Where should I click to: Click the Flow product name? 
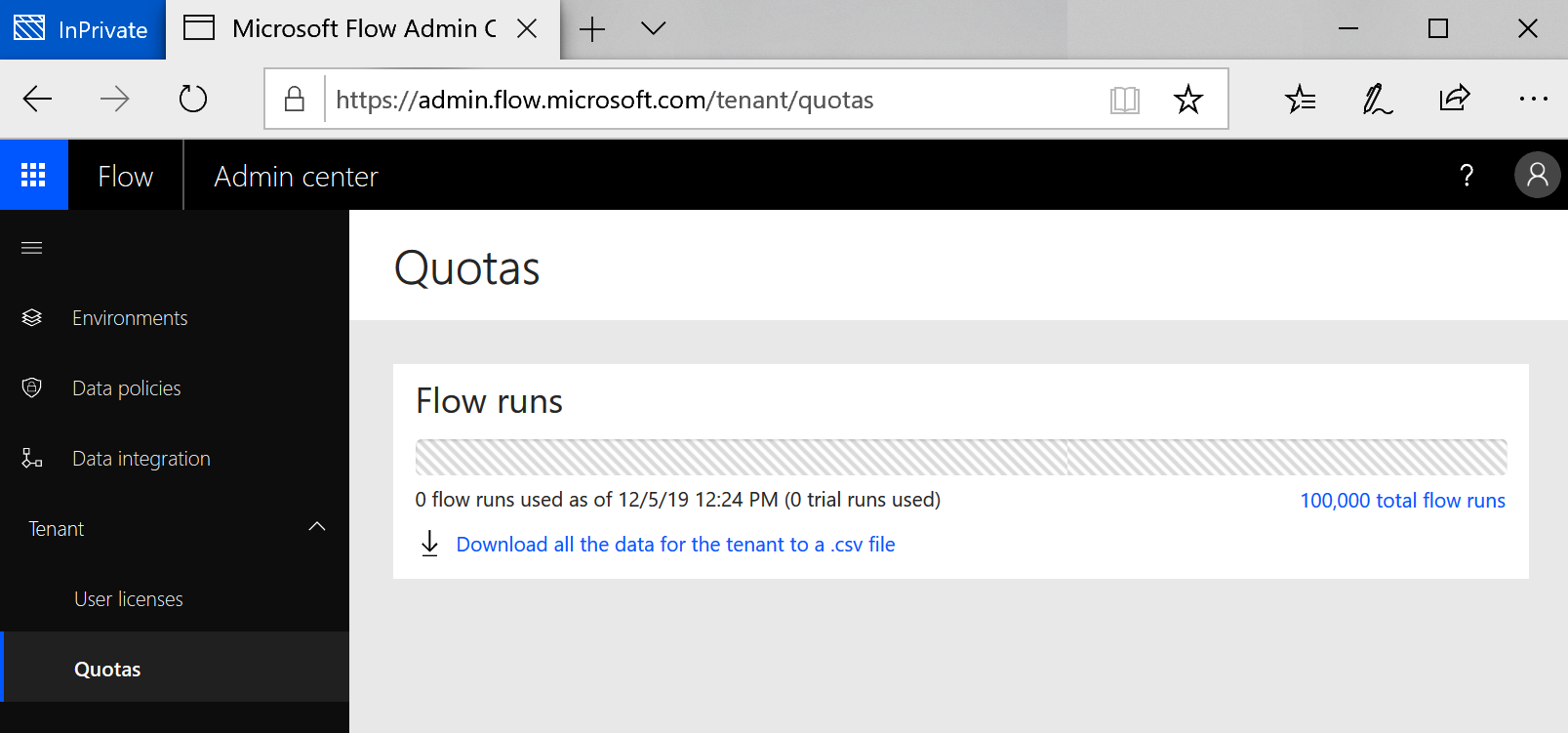125,177
